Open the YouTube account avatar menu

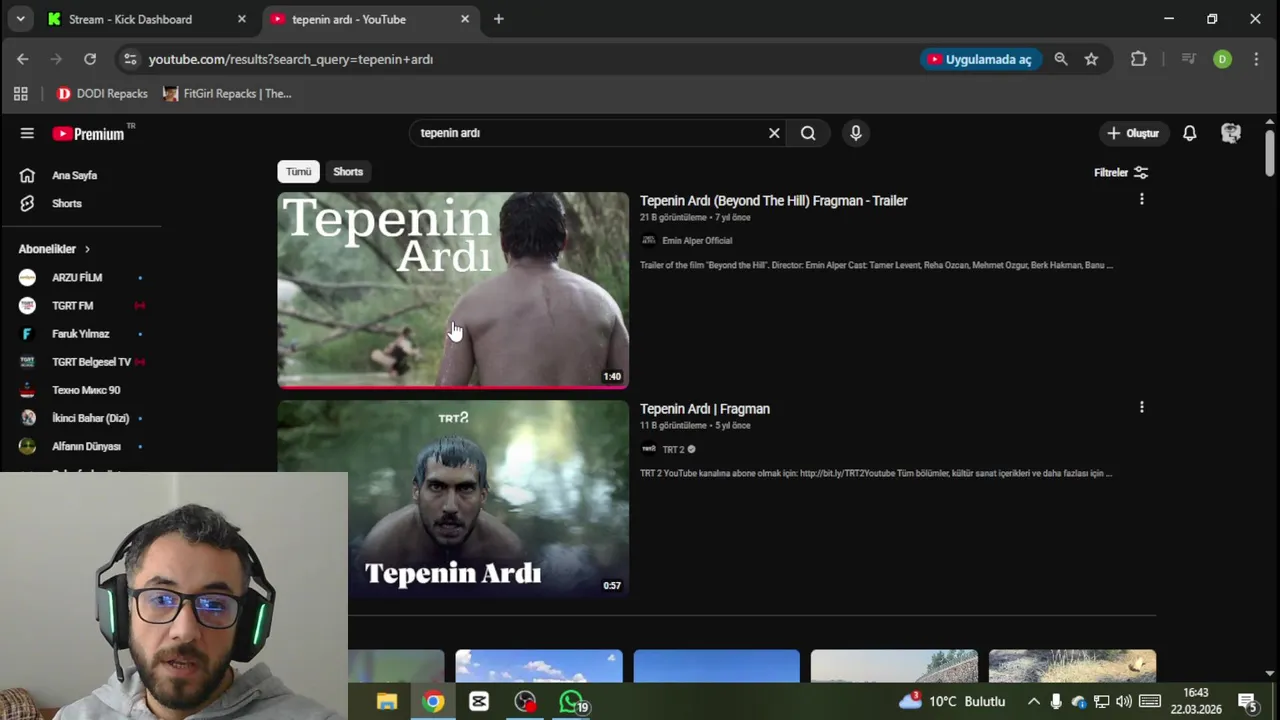click(1231, 133)
